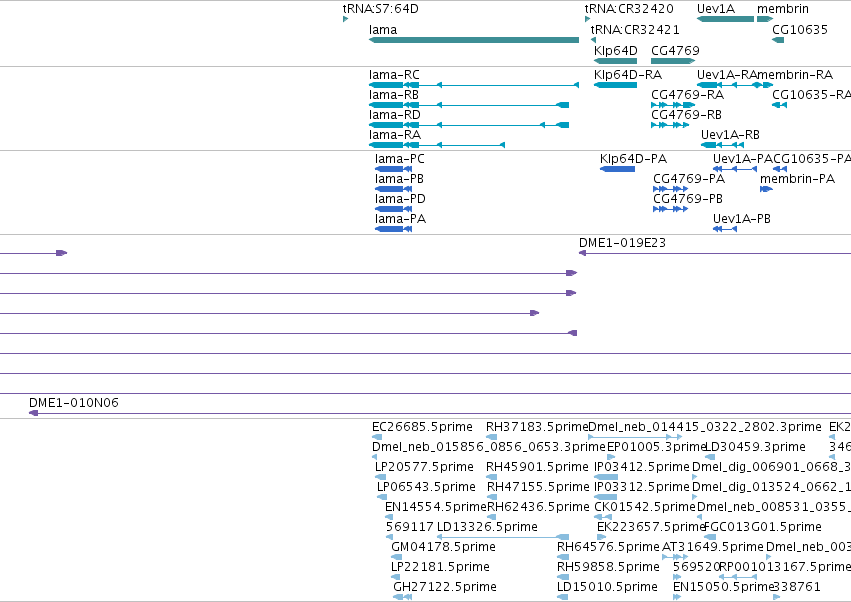The height and width of the screenshot is (602, 851).
Task: Open the EP01005.3prime EST label
Action: 655,447
